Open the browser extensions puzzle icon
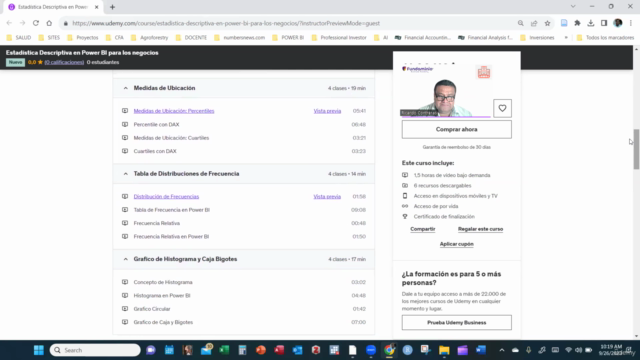The width and height of the screenshot is (640, 360). click(x=577, y=23)
